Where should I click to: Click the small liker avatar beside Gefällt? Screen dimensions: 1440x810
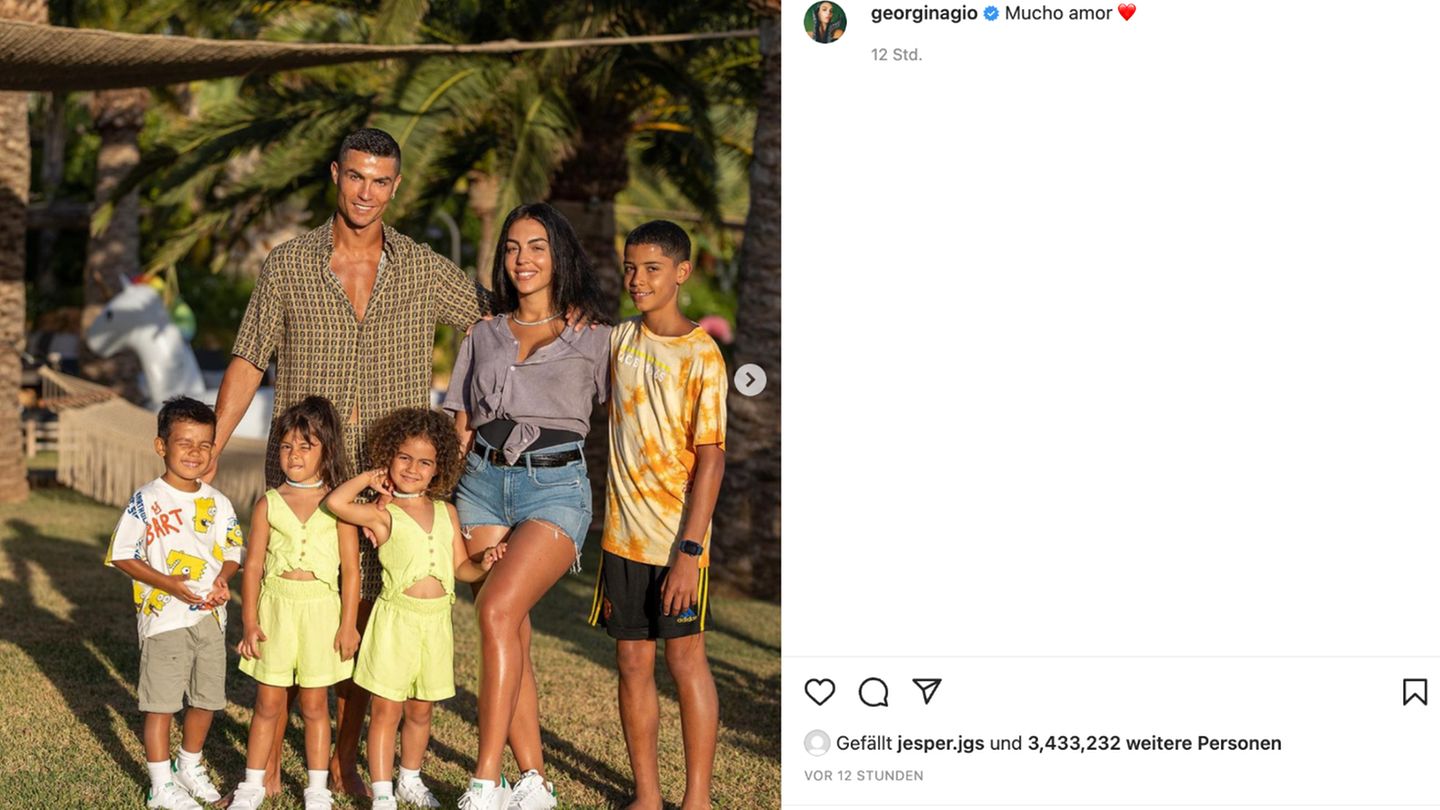coord(817,743)
